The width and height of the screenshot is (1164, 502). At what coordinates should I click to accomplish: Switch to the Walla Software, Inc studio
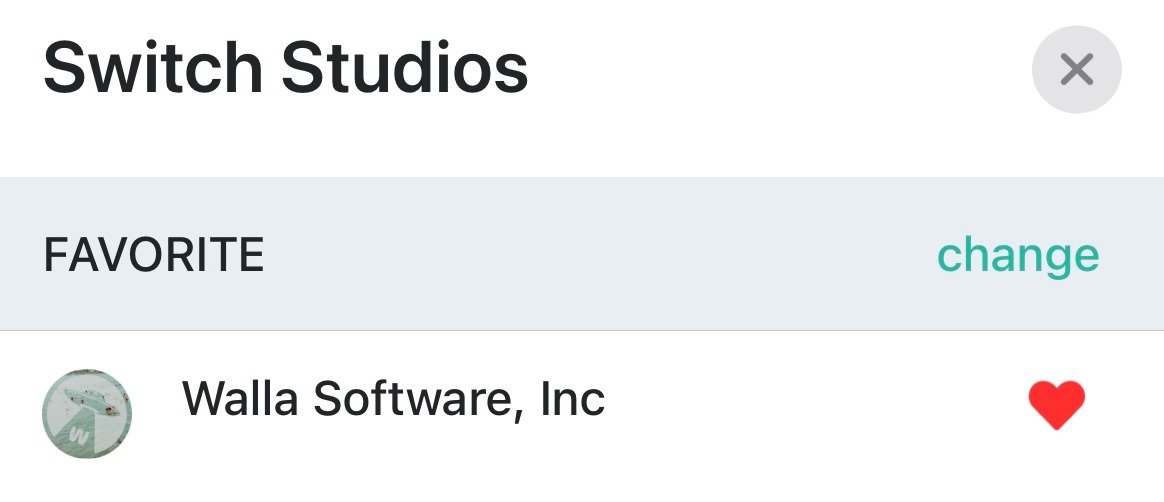393,400
